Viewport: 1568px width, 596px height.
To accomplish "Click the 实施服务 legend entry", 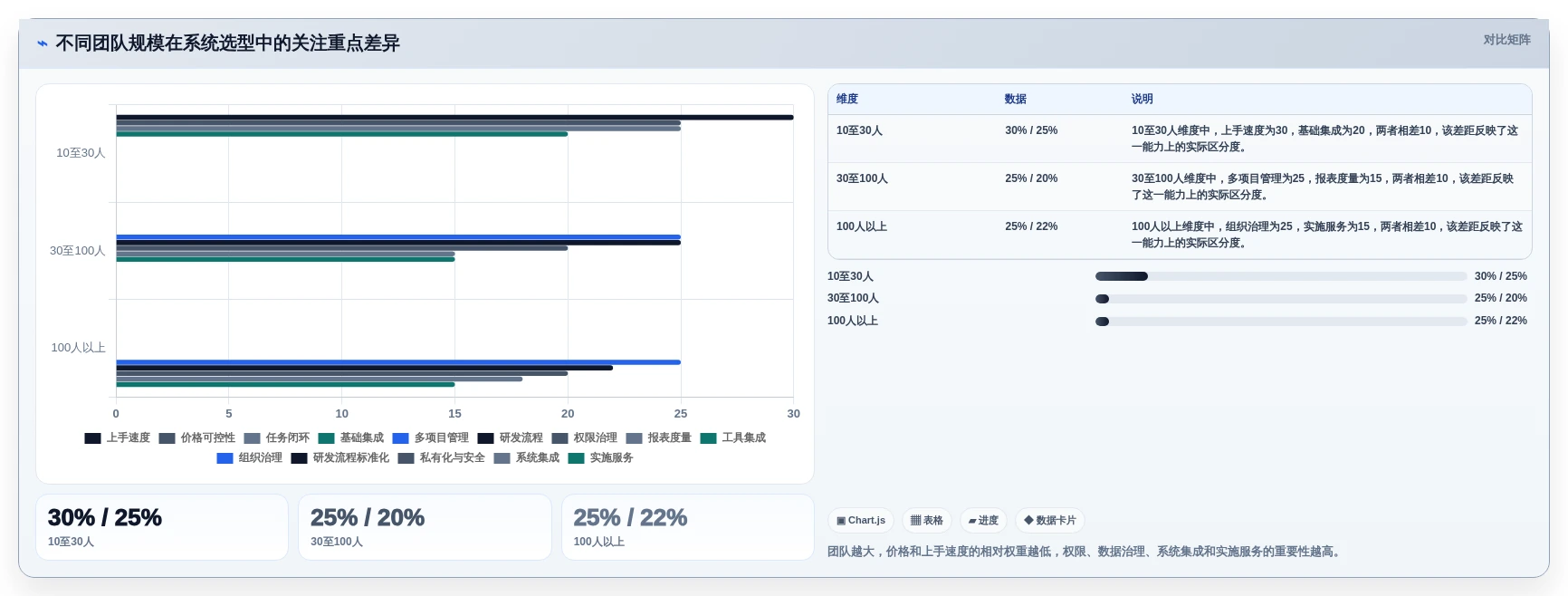I will [601, 458].
